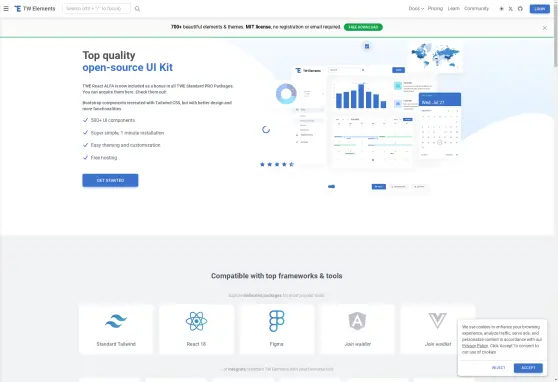This screenshot has height=382, width=558.
Task: Accept cookies in the consent popup
Action: pos(528,368)
